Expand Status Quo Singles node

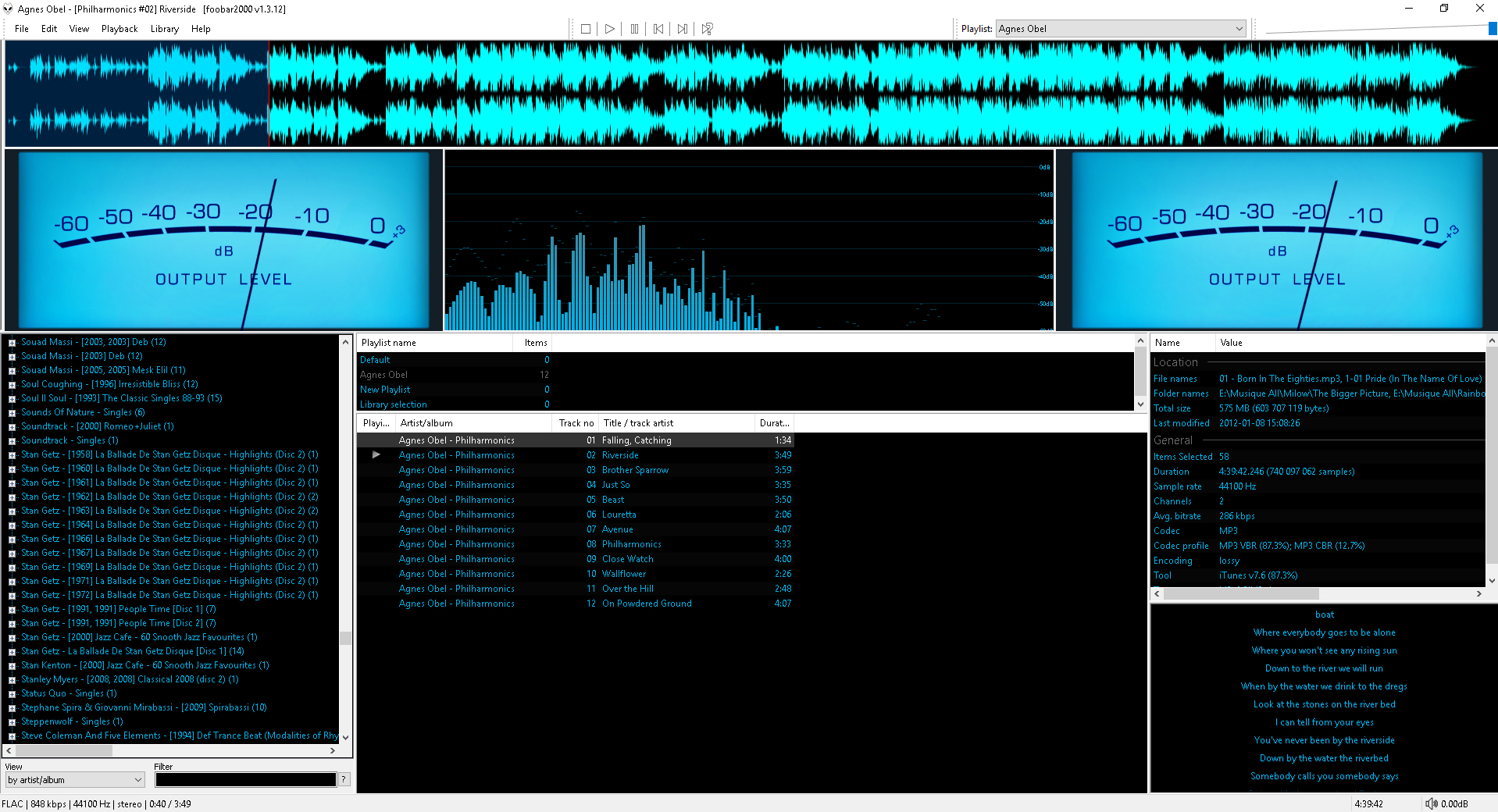[12, 694]
